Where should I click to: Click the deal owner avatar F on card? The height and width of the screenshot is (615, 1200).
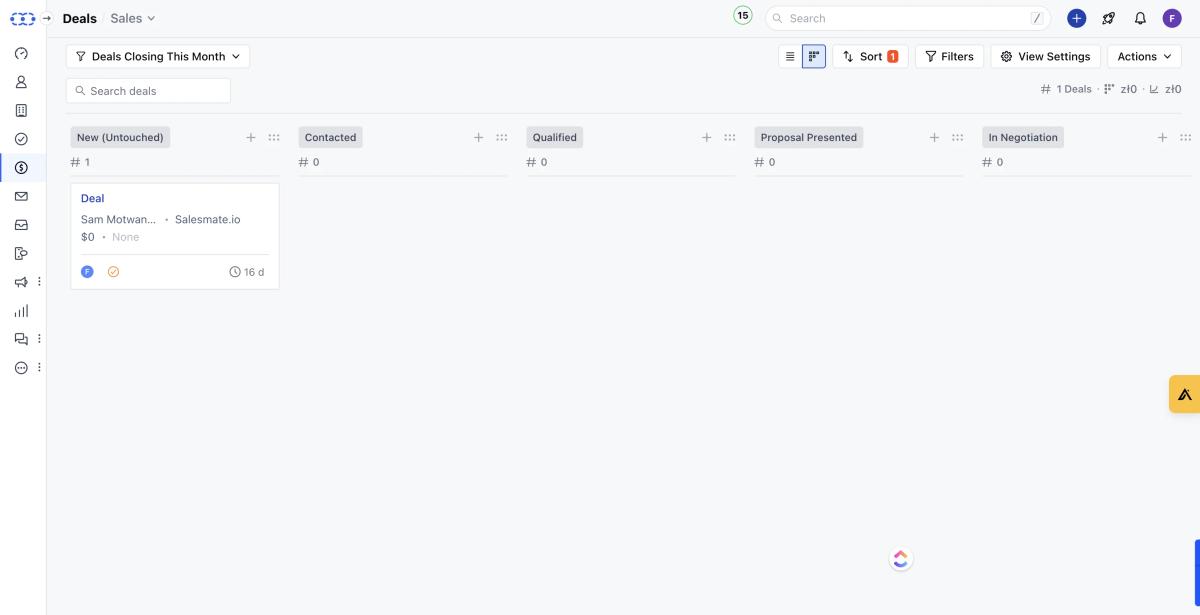point(87,272)
